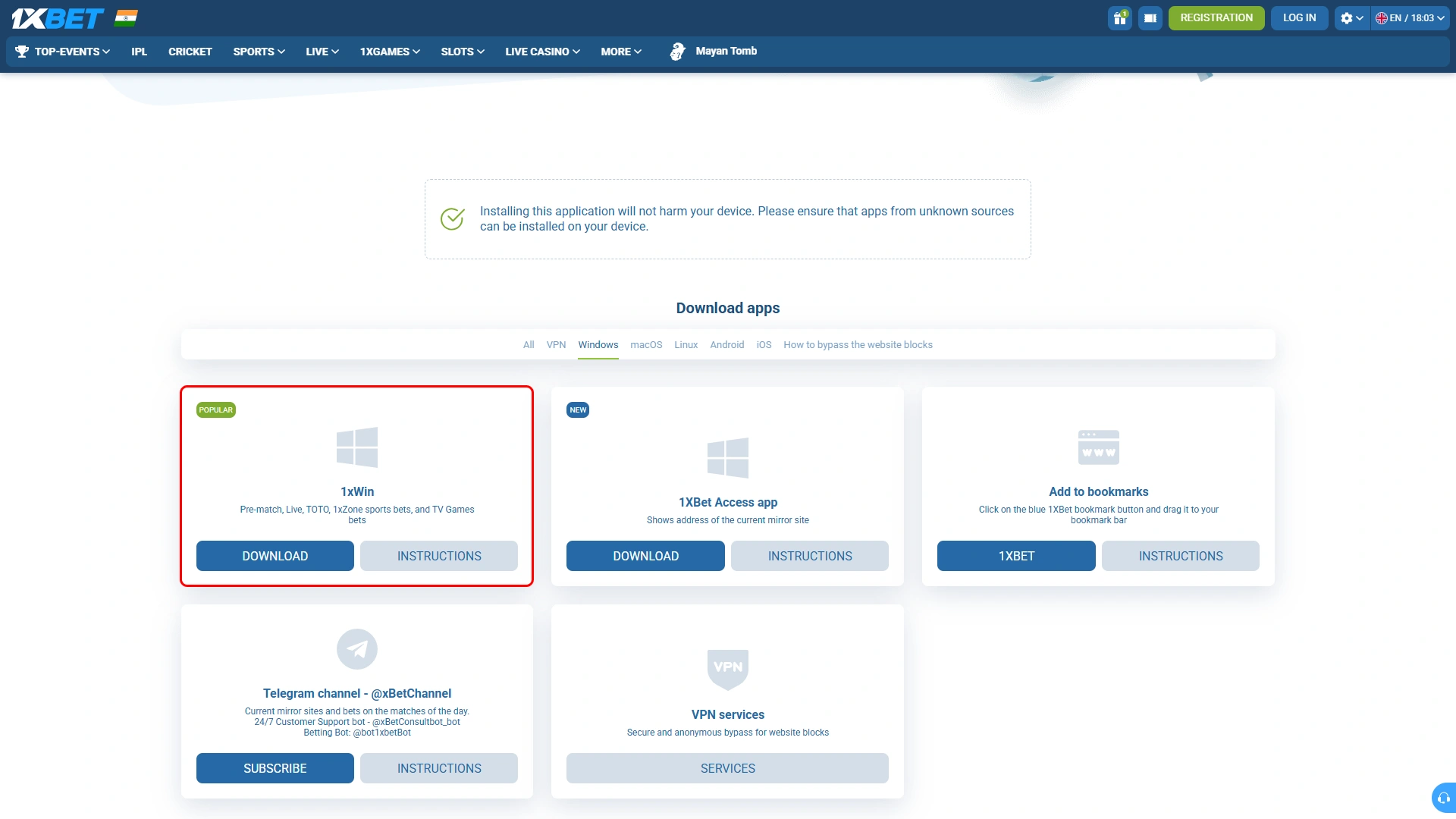Viewport: 1456px width, 819px height.
Task: Click the LOG IN button
Action: click(1300, 18)
